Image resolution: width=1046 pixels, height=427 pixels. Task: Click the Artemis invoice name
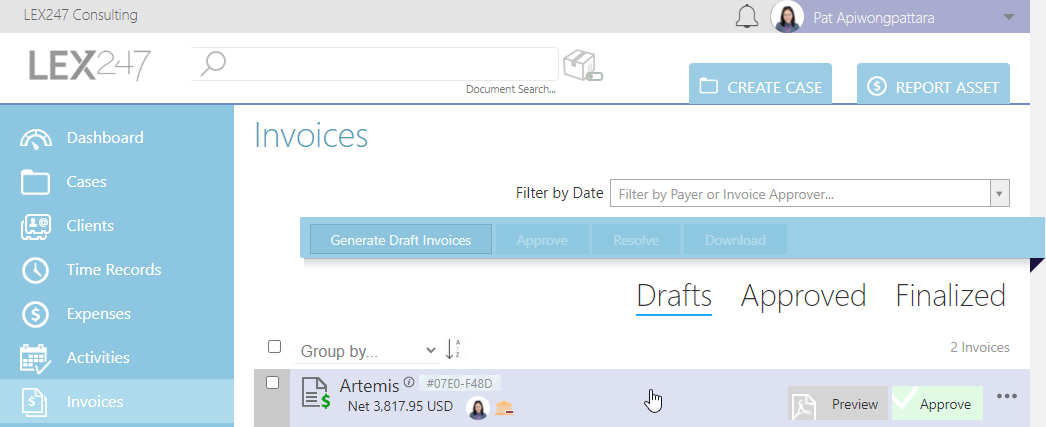pos(369,385)
